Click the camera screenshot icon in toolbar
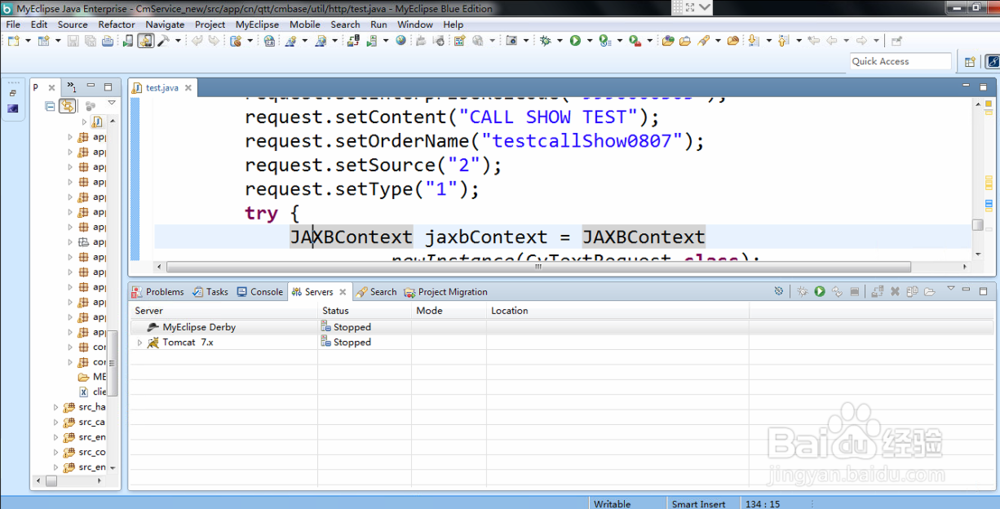Image resolution: width=1000 pixels, height=509 pixels. tap(511, 40)
